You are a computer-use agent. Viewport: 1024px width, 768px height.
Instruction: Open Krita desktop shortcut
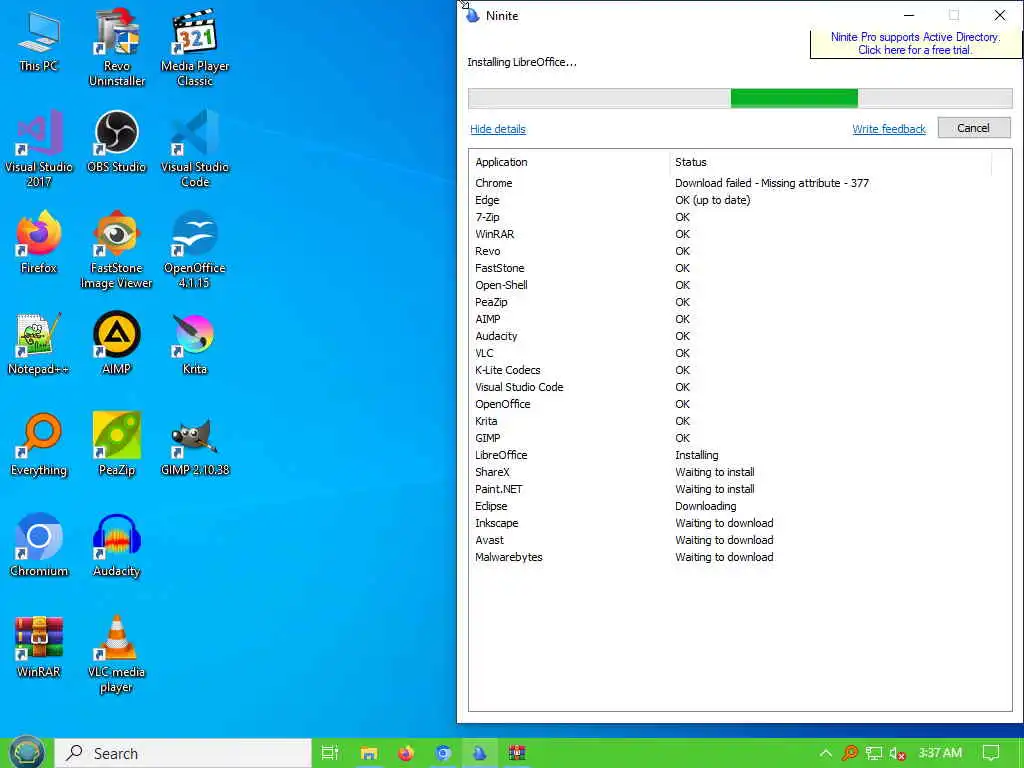pyautogui.click(x=195, y=344)
